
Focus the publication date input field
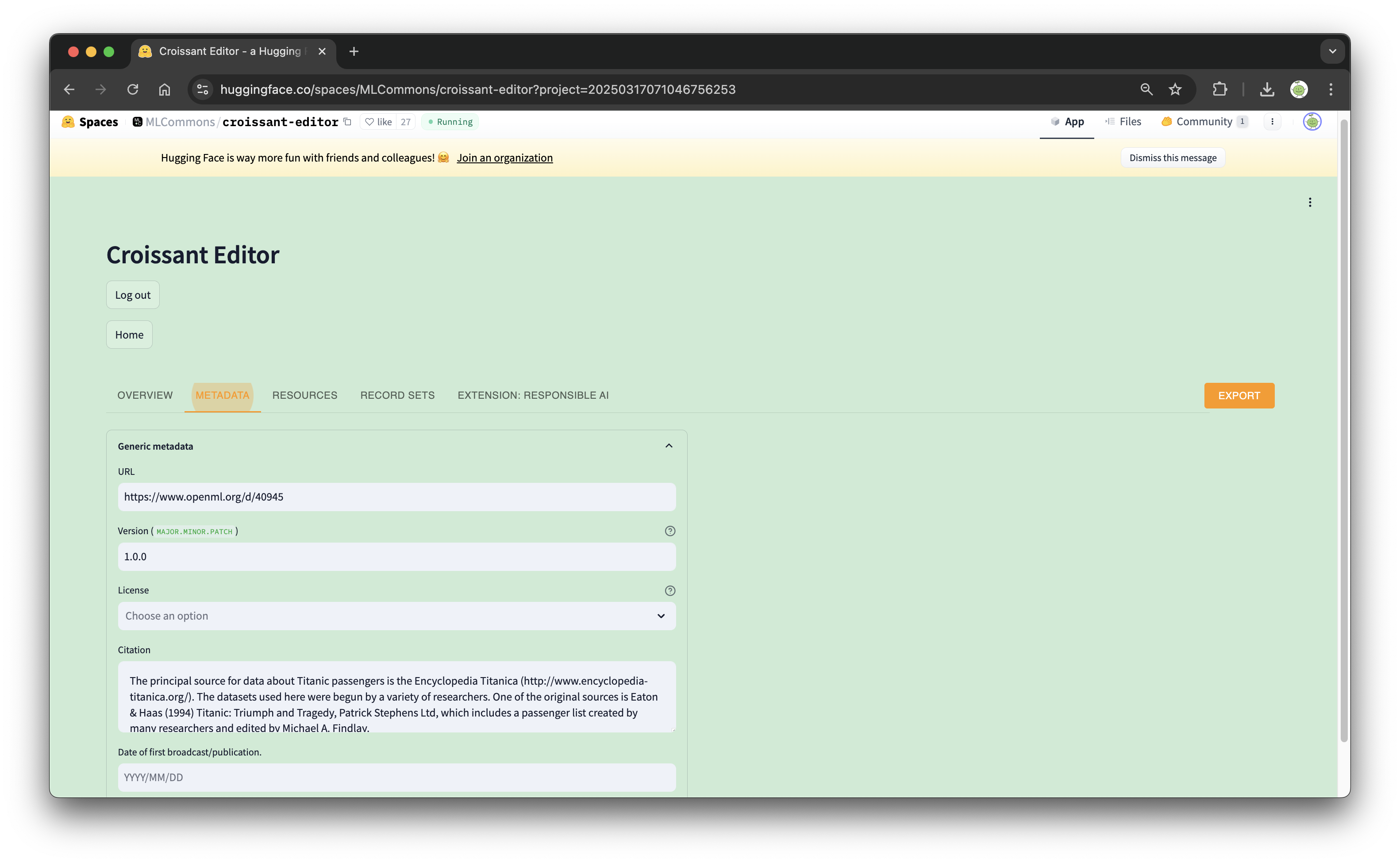(396, 778)
